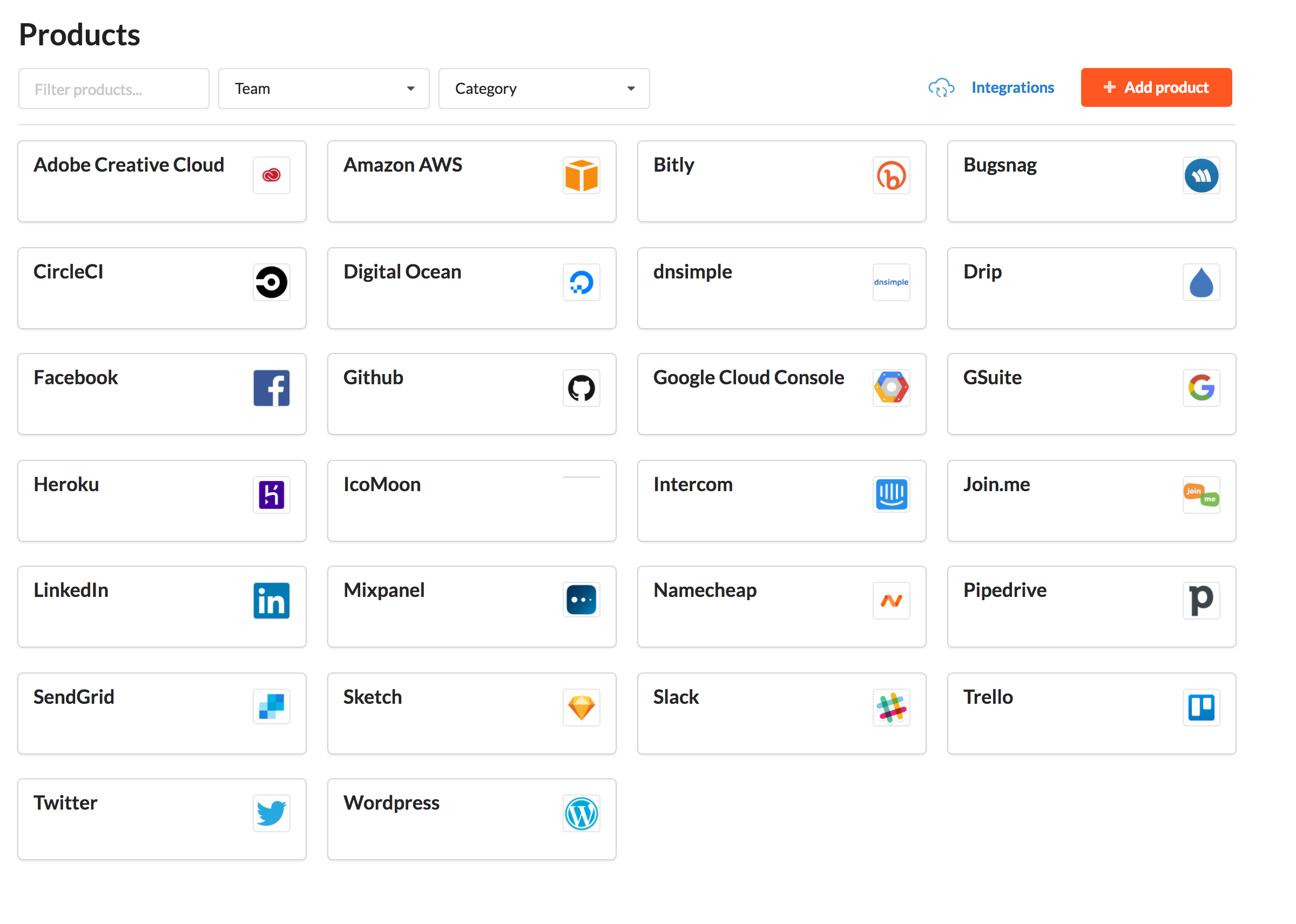Click the Amazon AWS orange box icon
The width and height of the screenshot is (1296, 924).
(581, 175)
